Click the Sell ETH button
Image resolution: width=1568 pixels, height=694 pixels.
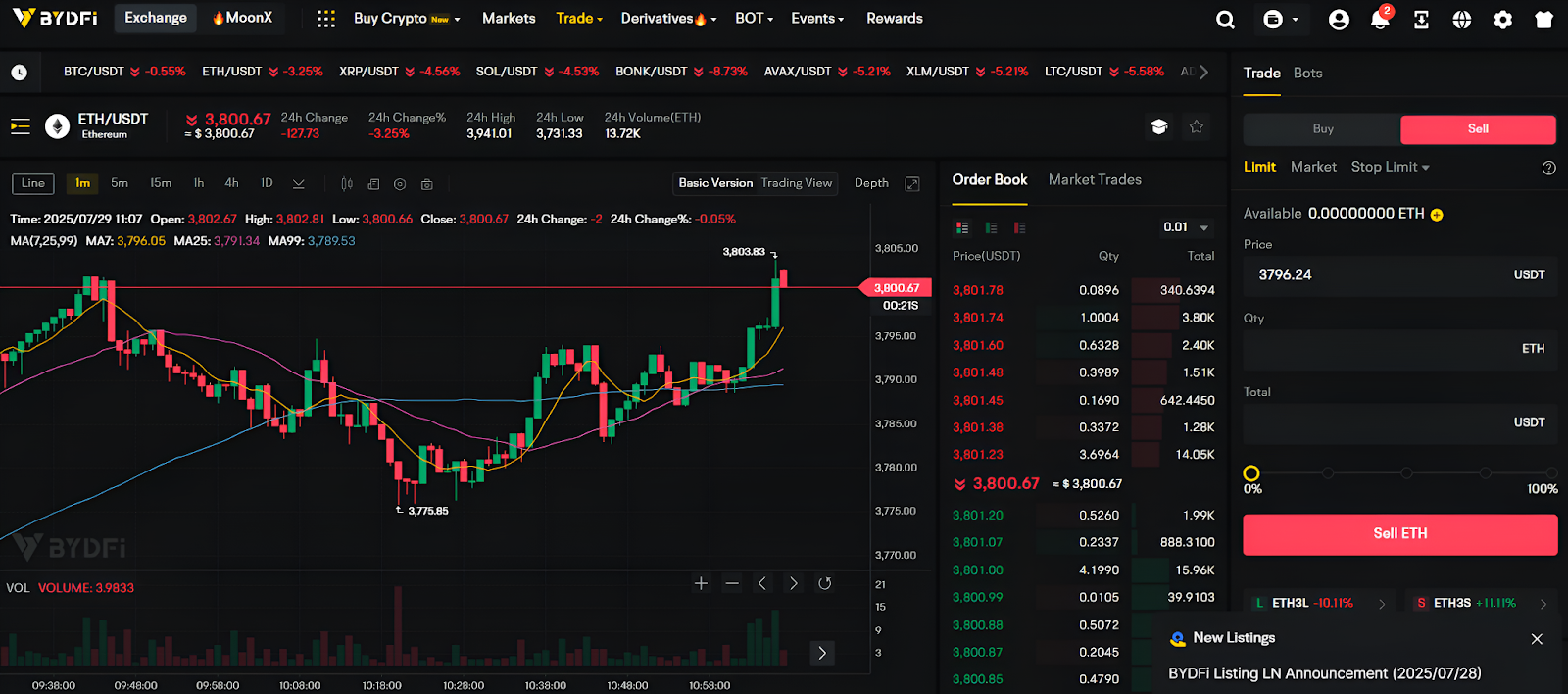tap(1400, 534)
